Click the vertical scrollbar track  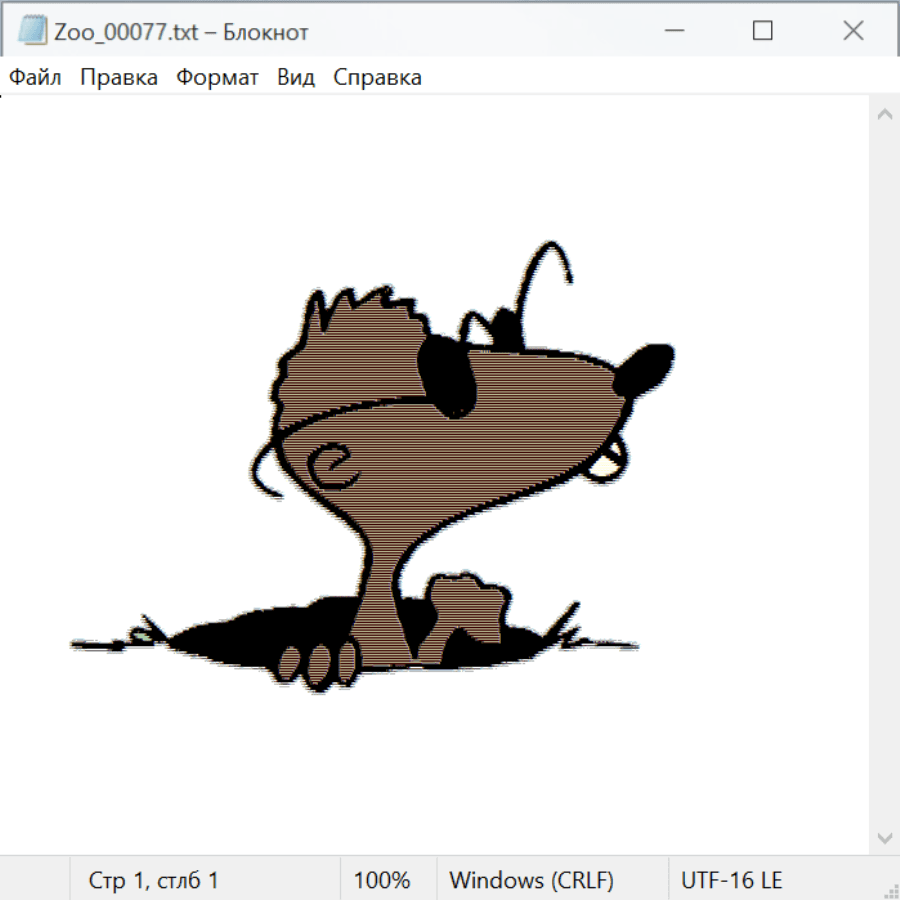[x=884, y=475]
